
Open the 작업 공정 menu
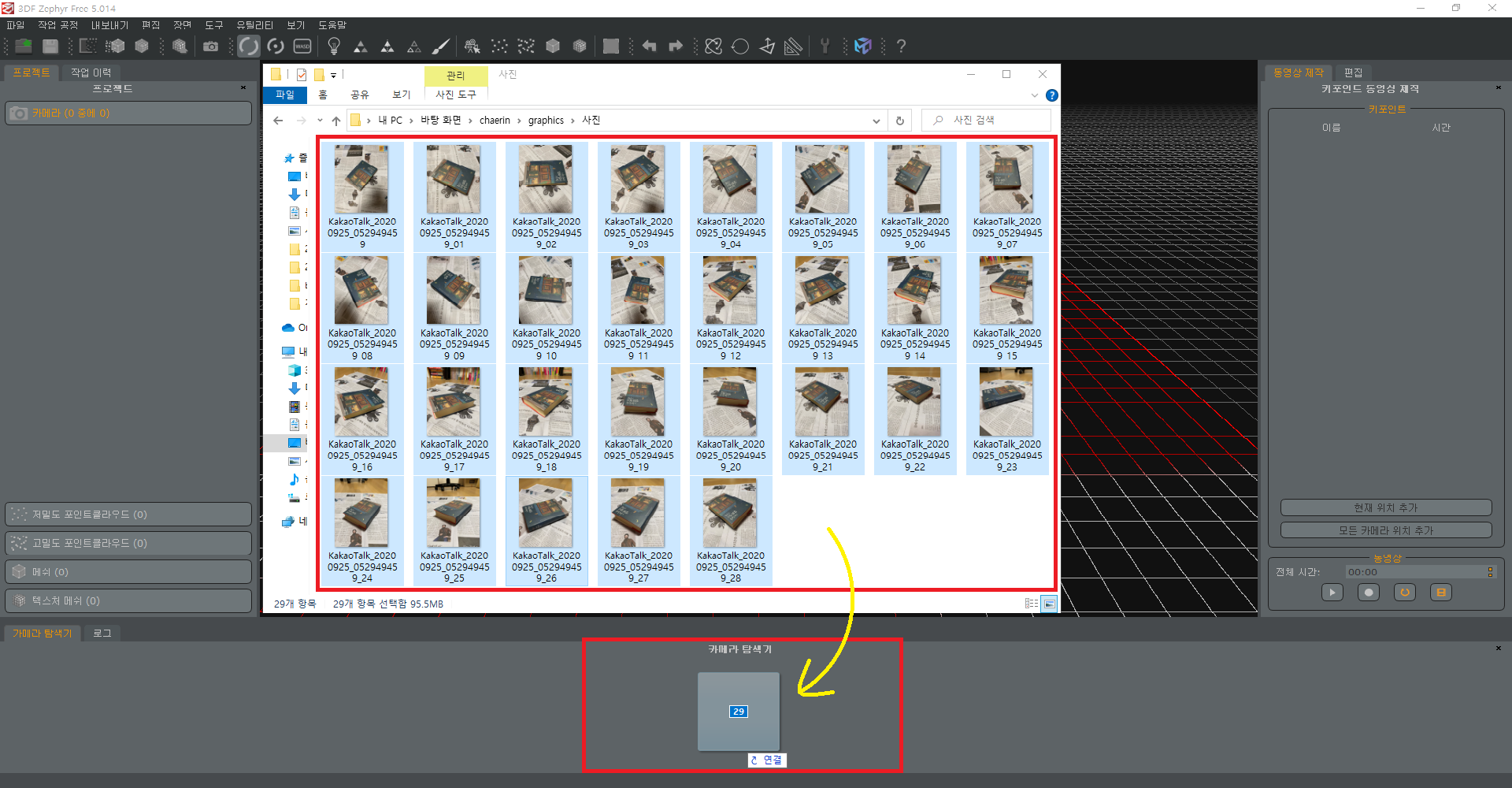(58, 25)
